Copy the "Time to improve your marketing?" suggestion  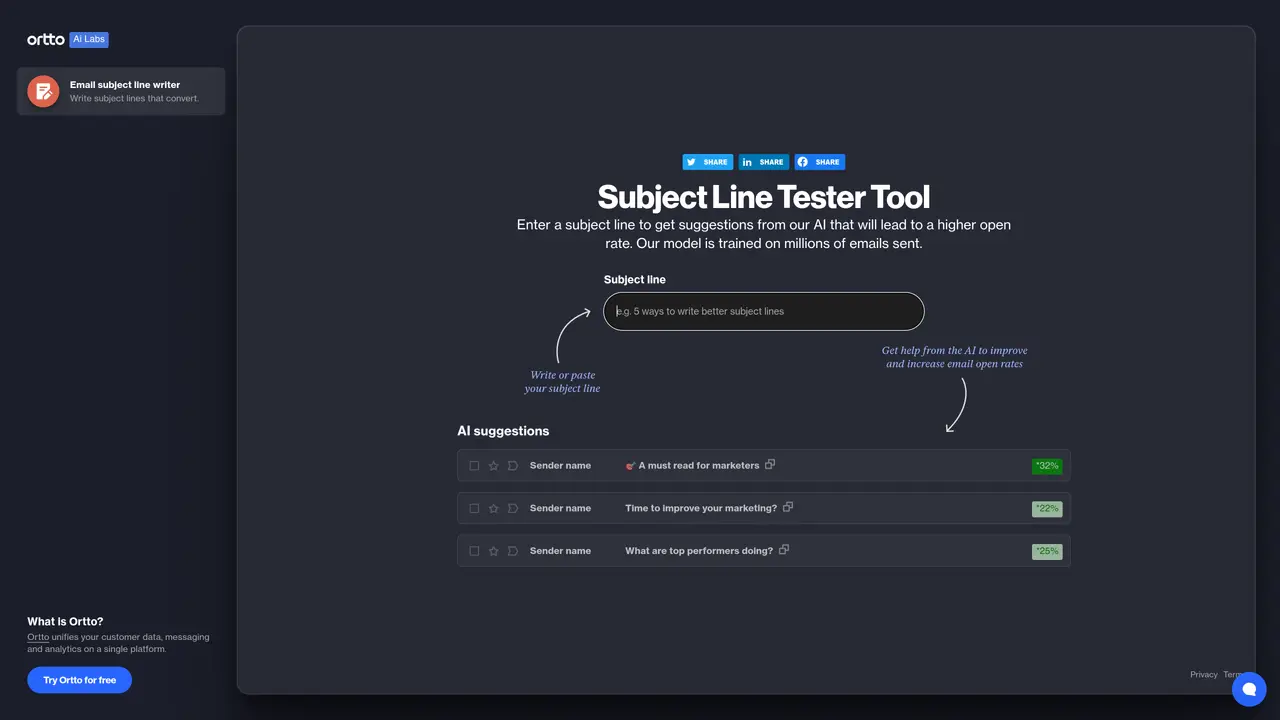(788, 507)
